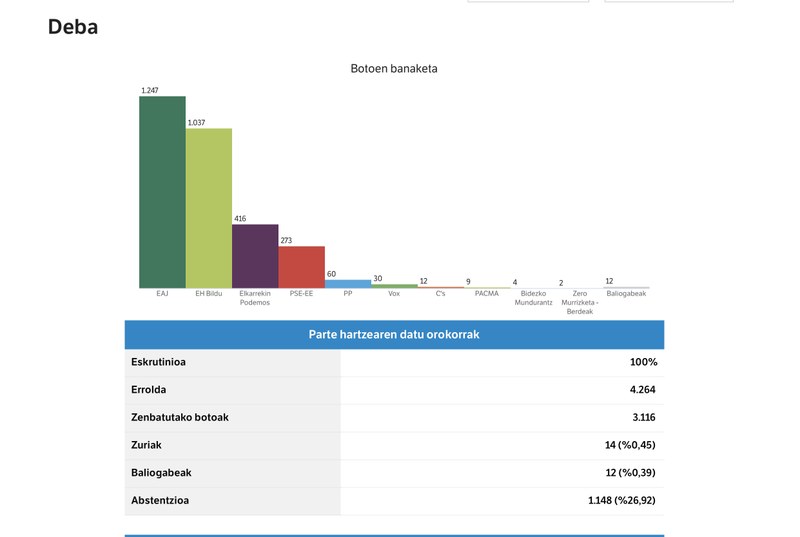
Task: Click the dark green EAJ bar
Action: 162,192
